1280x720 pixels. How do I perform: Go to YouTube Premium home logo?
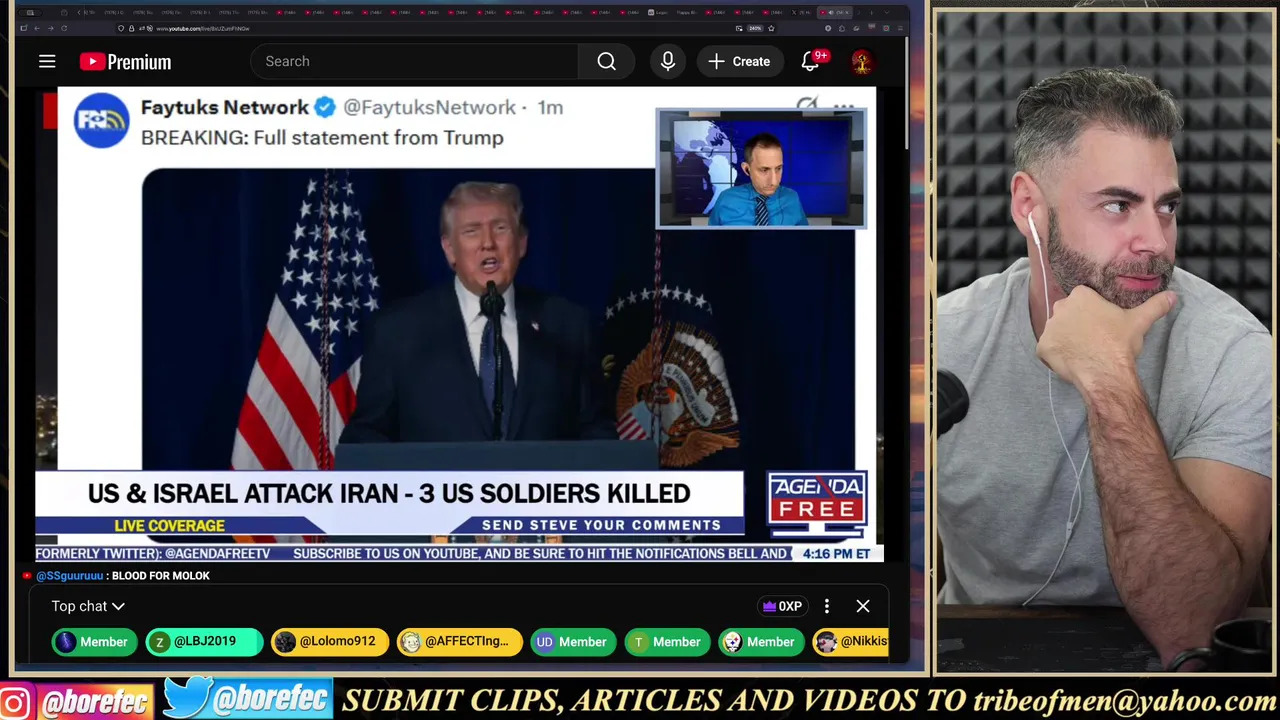coord(126,62)
